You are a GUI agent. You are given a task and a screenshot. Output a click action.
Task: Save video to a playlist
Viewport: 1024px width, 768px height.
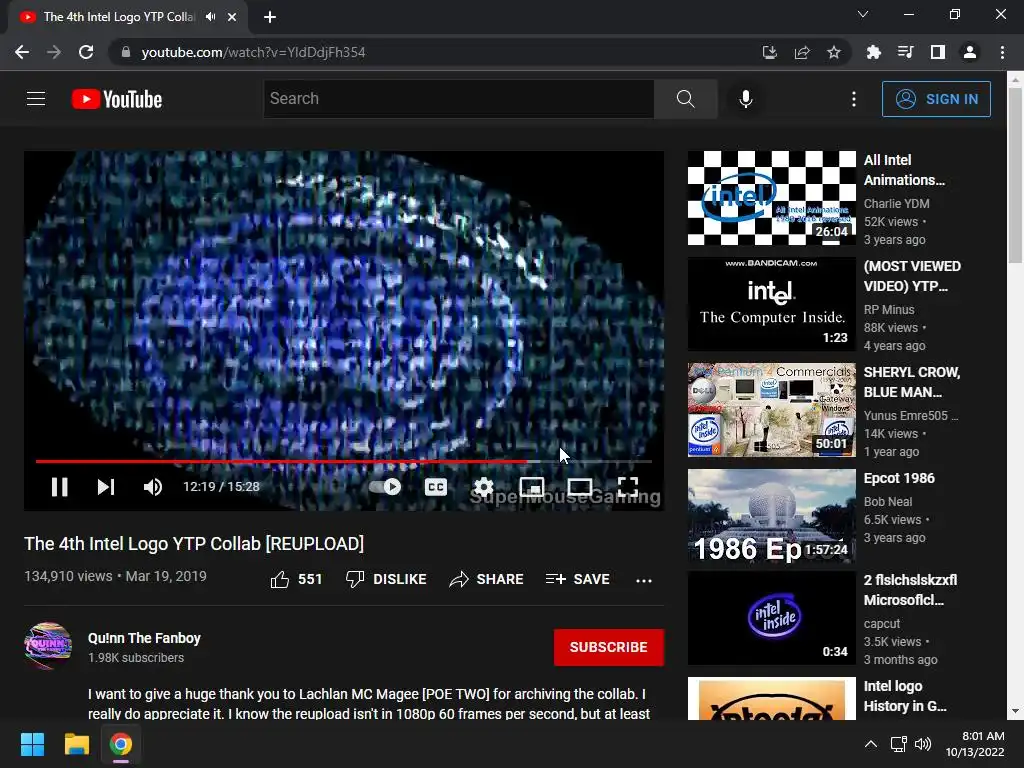coord(578,579)
